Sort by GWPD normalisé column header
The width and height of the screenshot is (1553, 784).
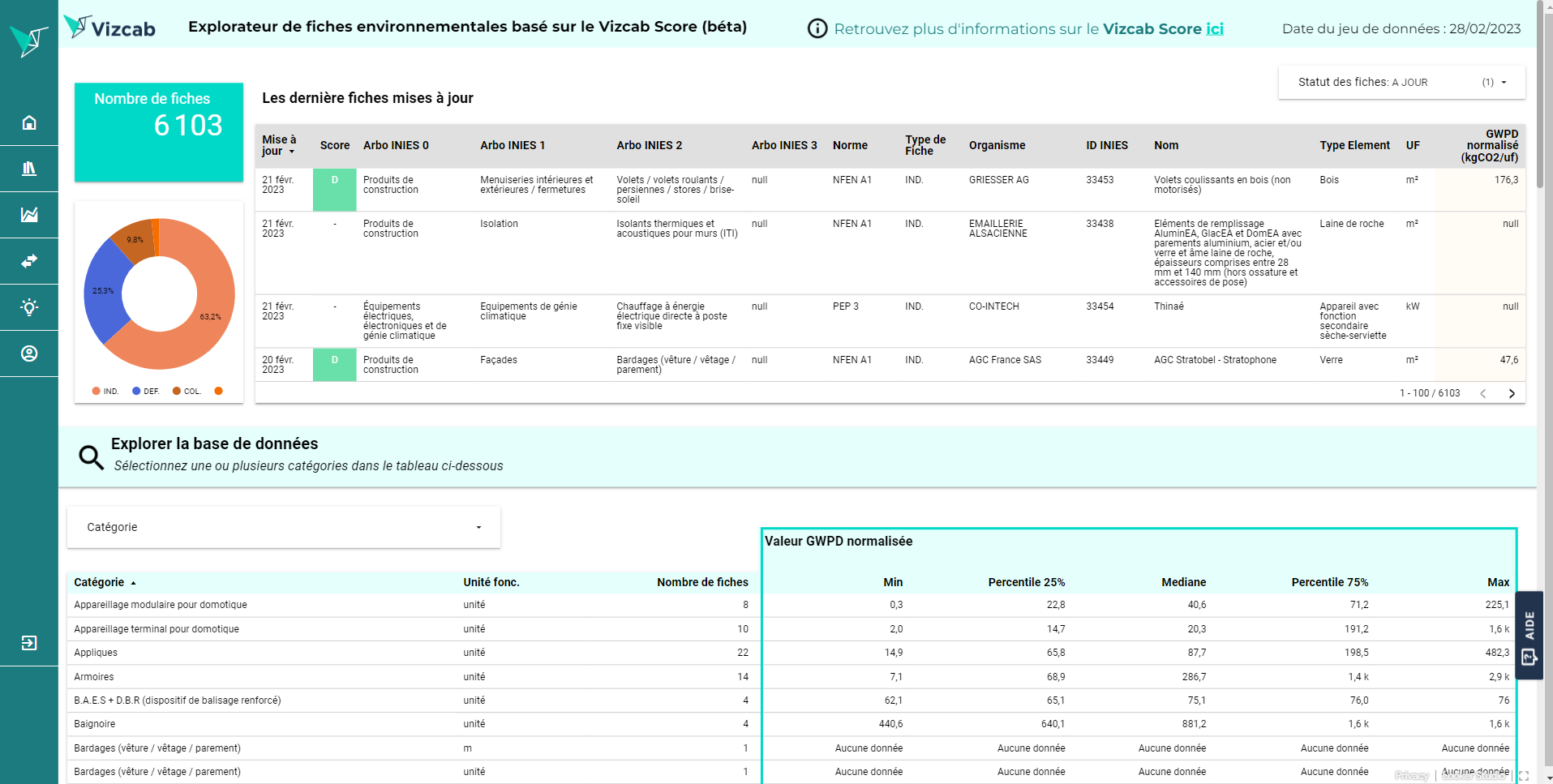1490,145
